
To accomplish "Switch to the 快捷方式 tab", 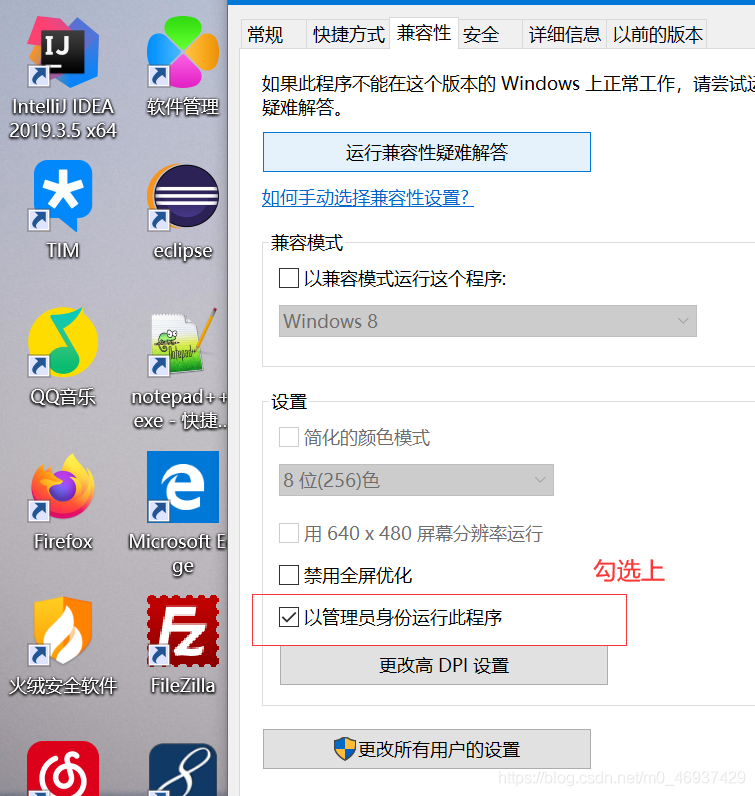I will coord(348,35).
